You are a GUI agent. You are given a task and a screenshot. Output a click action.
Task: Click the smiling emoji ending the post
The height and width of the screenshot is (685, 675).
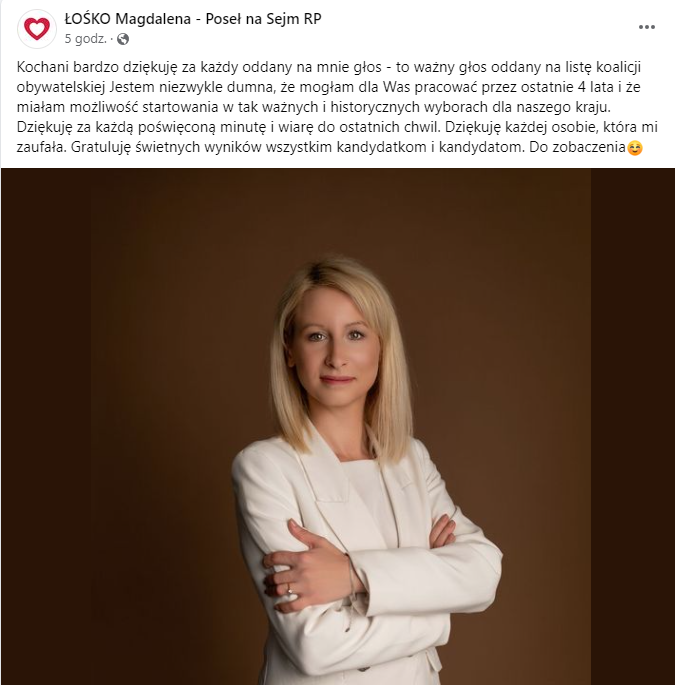pos(635,148)
